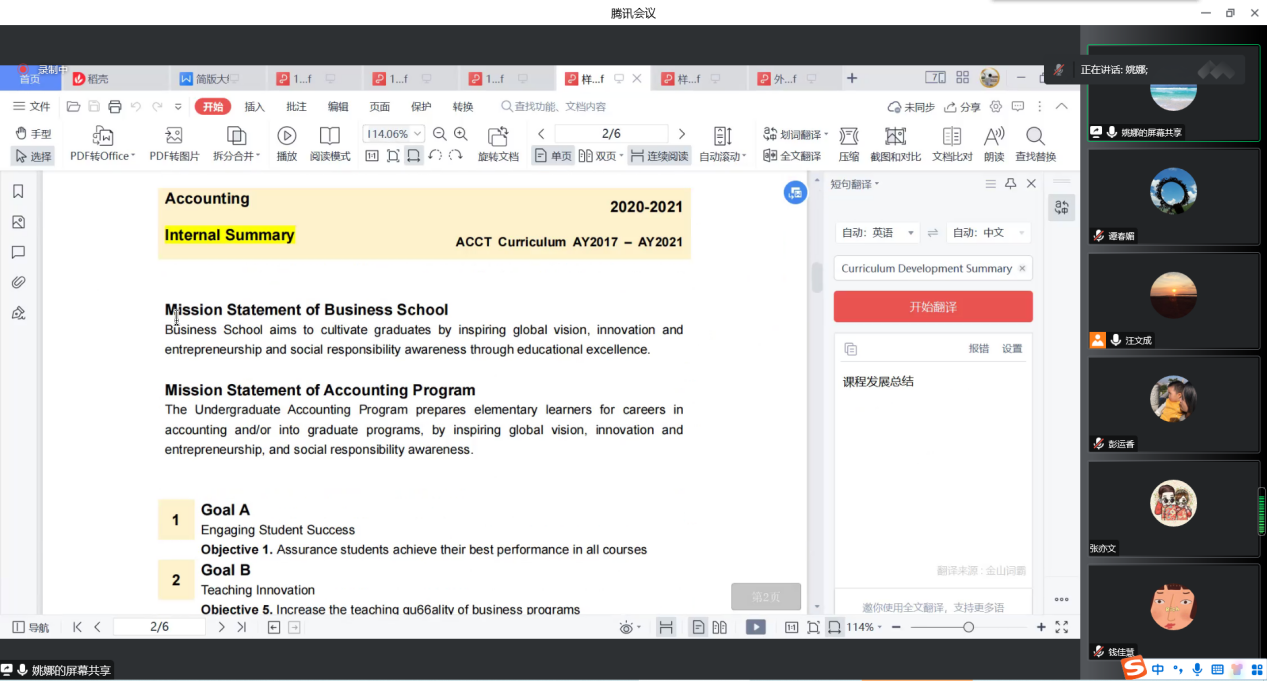Open target language 自动:中文 dropdown
The image size is (1267, 681).
tap(988, 232)
